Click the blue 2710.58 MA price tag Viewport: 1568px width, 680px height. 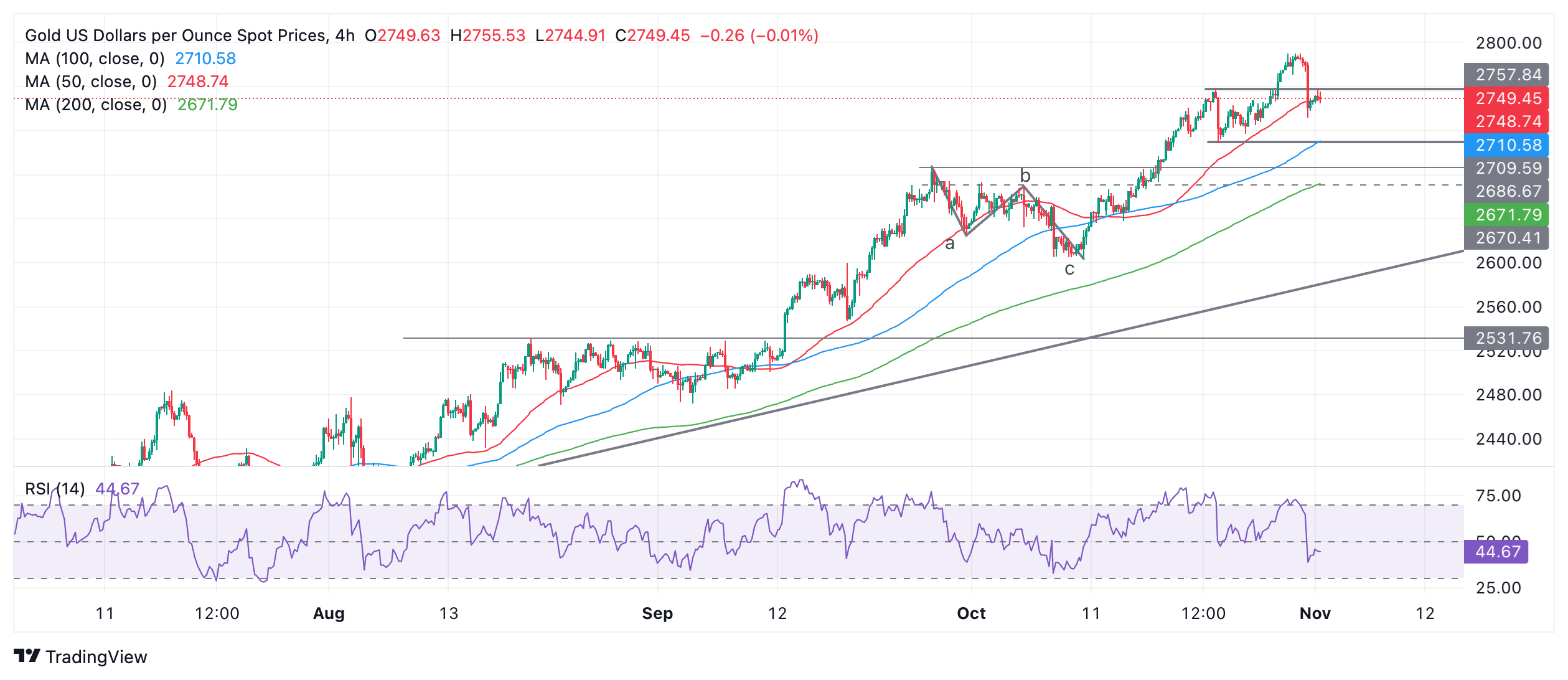[1508, 145]
